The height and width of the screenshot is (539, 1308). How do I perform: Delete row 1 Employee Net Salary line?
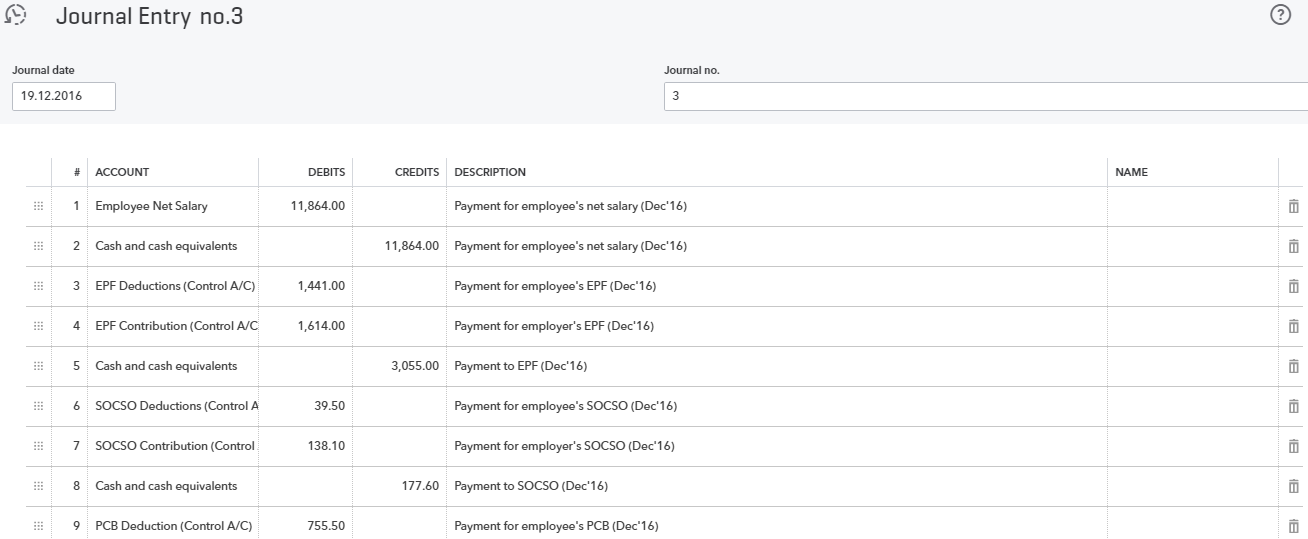pos(1293,206)
